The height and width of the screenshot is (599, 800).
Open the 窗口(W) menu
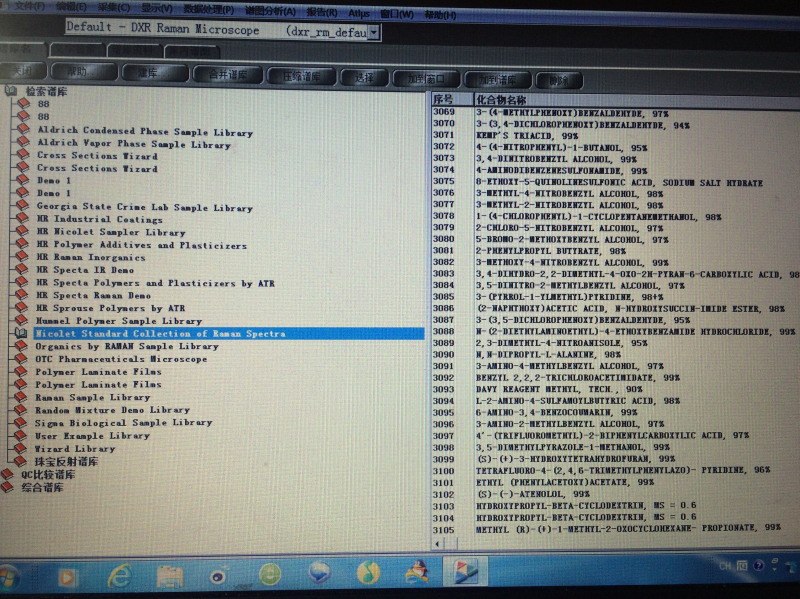[x=397, y=14]
